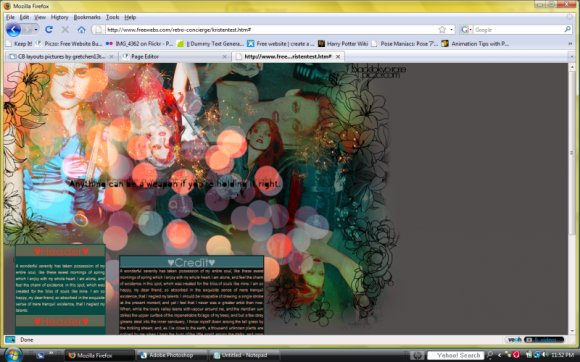Bookmark this page with the star icon
The image size is (580, 362).
click(442, 30)
